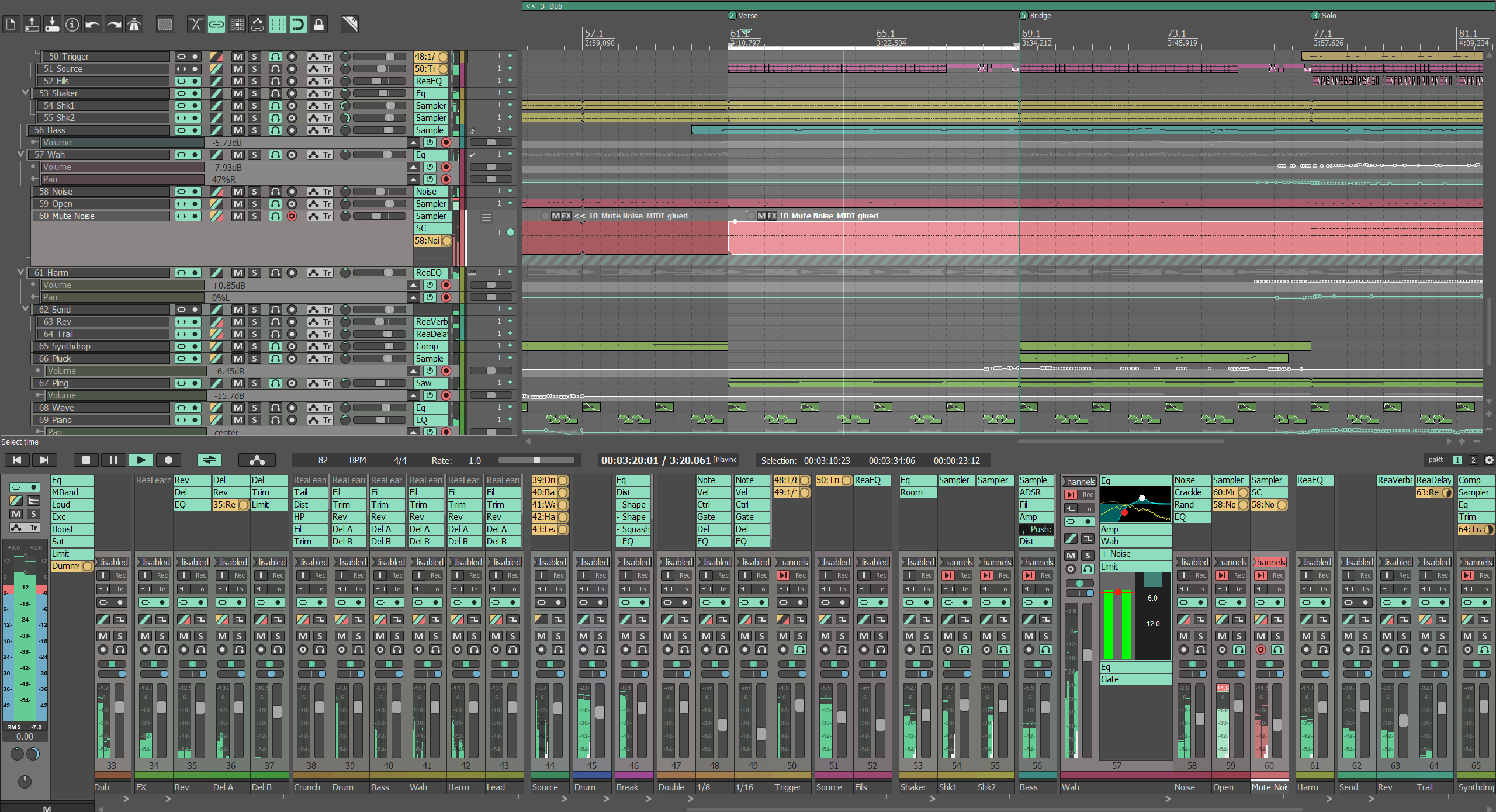Collapse the 57 Wah folder
Viewport: 1496px width, 812px height.
[20, 154]
